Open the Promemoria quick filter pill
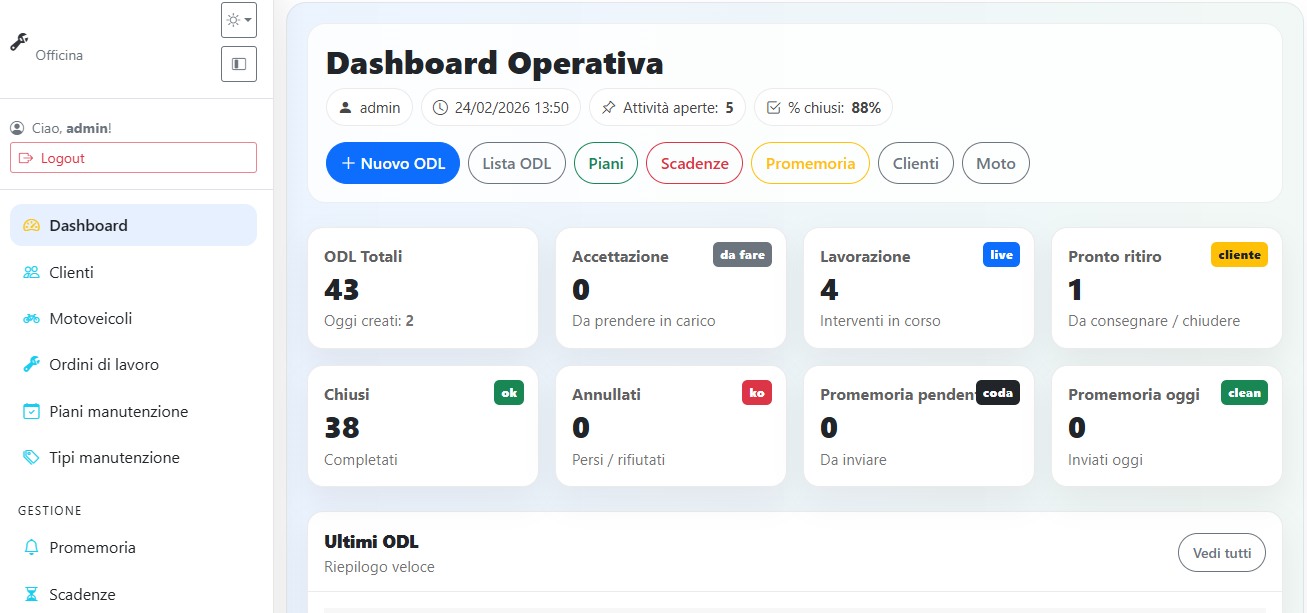This screenshot has height=613, width=1307. click(x=810, y=162)
